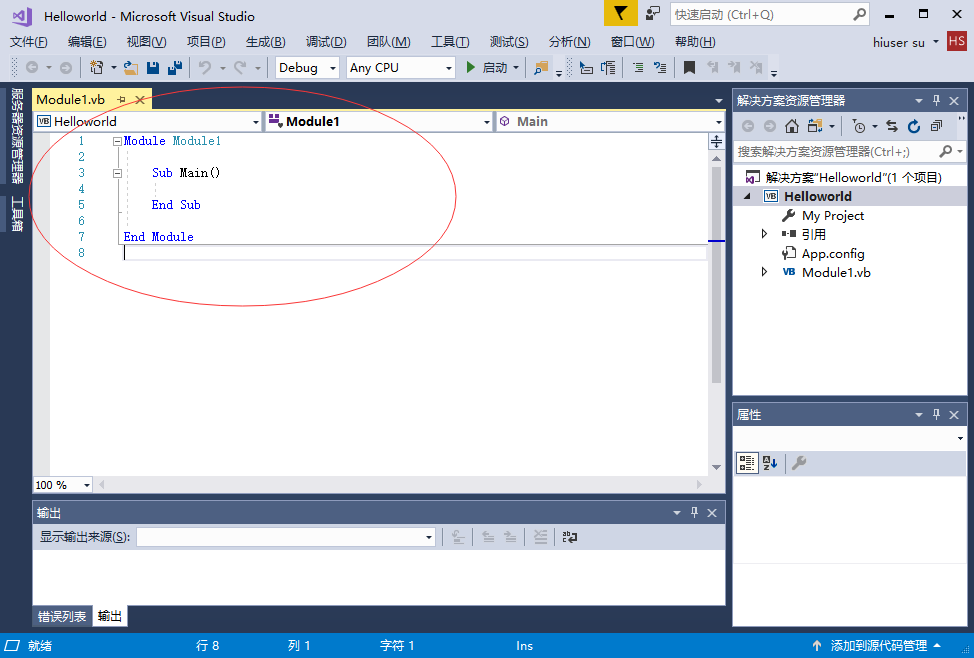Click the send feedback icon beside Quick Launch
Viewport: 974px width, 658px height.
[x=653, y=14]
